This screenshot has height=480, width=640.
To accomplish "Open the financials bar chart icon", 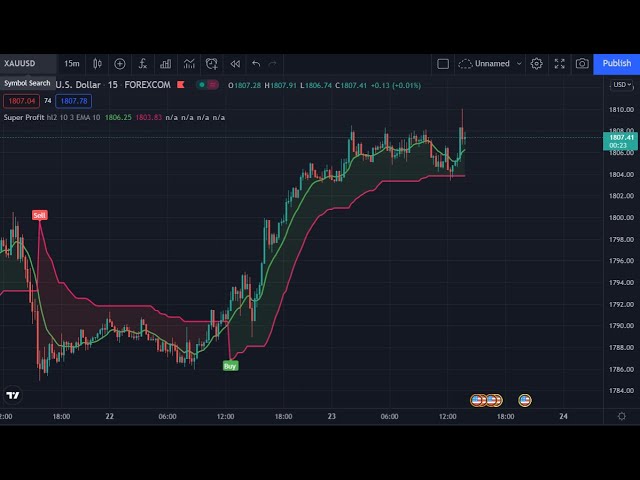I will [166, 63].
